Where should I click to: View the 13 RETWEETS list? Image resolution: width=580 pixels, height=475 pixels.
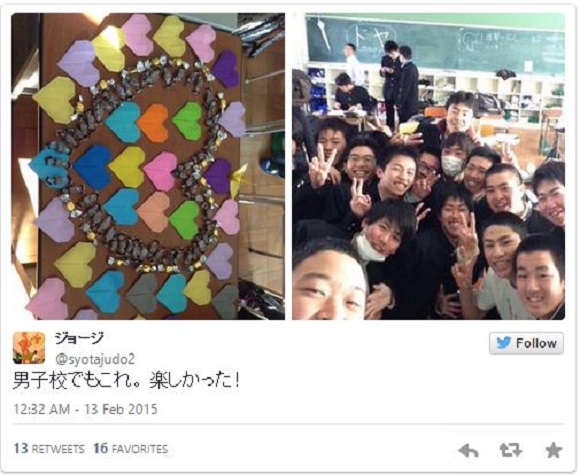coord(49,449)
